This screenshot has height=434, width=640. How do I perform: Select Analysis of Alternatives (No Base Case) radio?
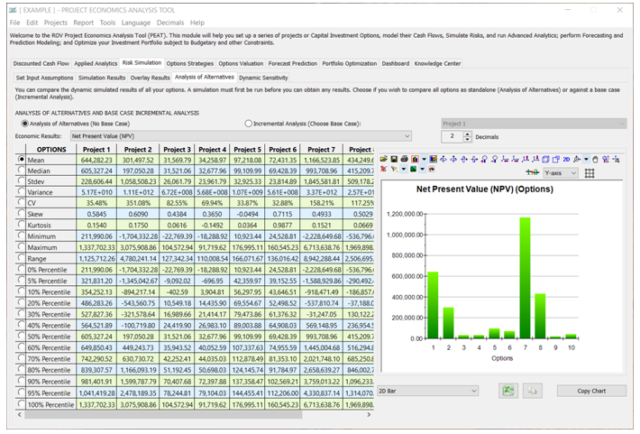25,123
